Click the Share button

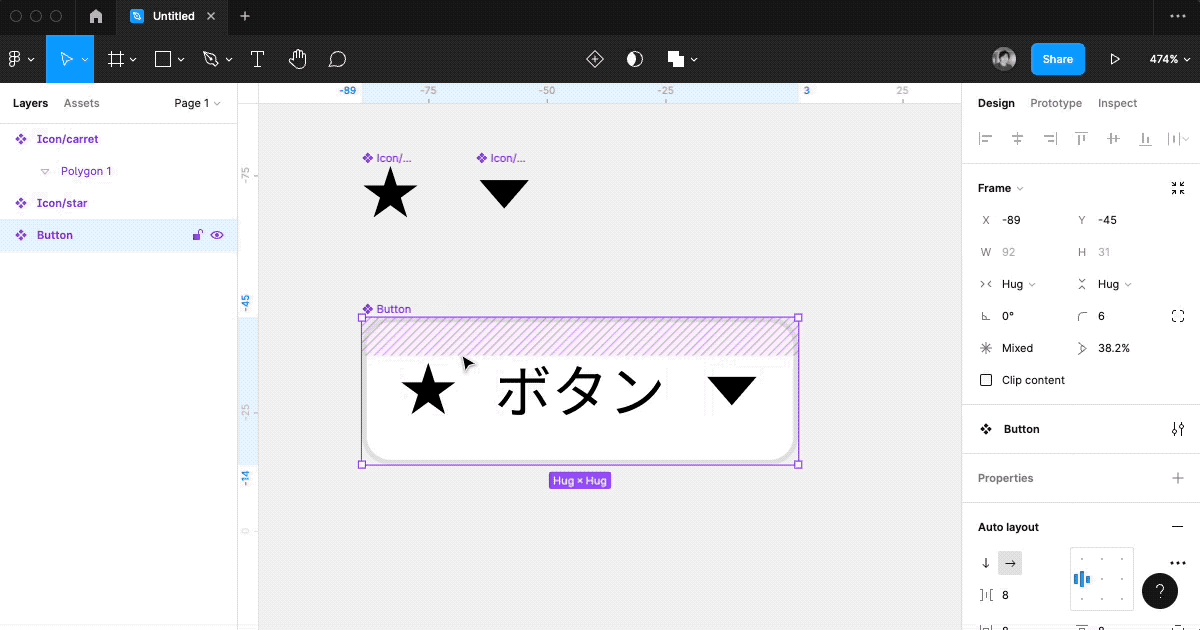pos(1057,58)
